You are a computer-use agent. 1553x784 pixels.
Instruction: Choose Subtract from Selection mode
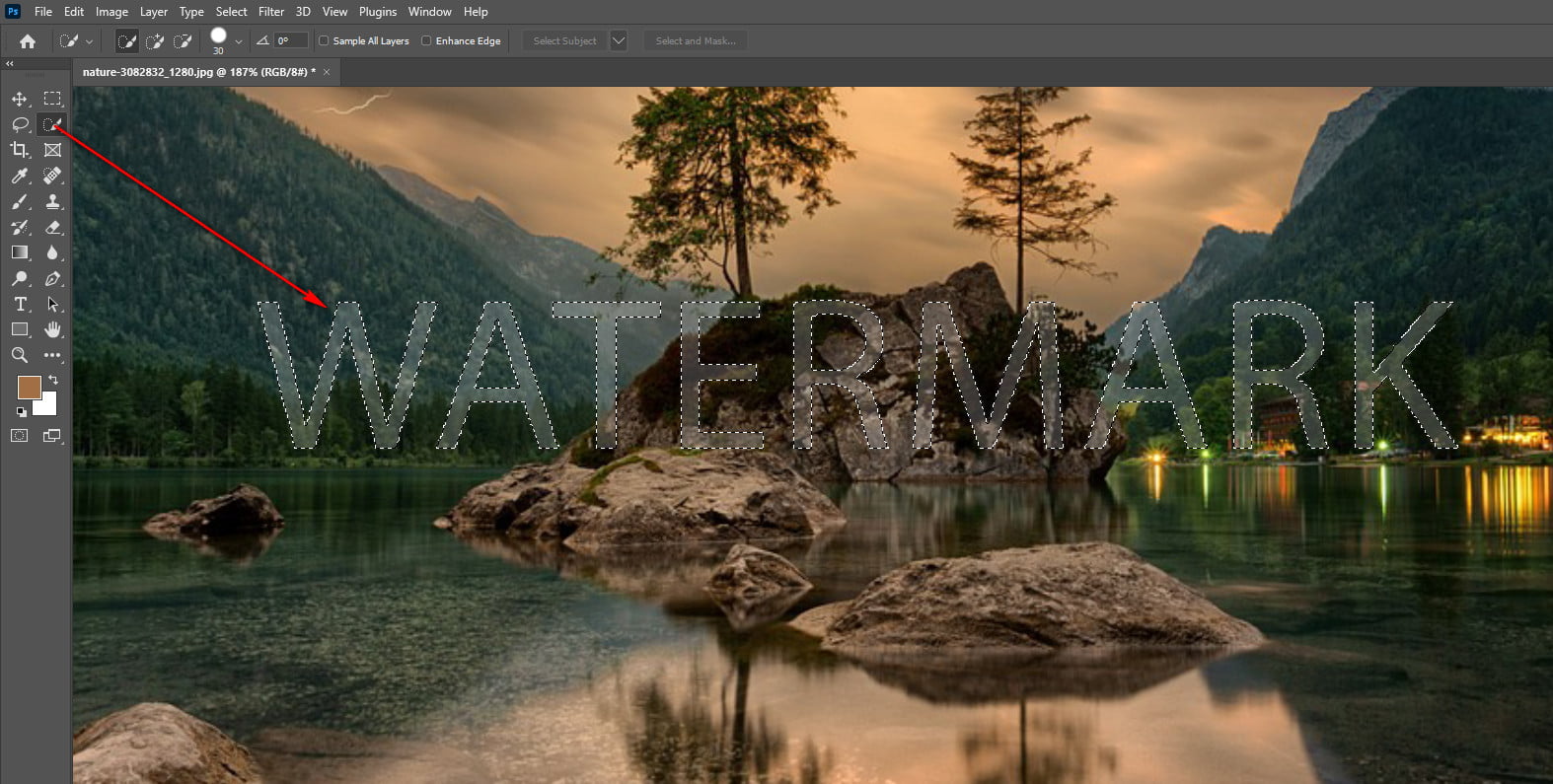point(183,41)
